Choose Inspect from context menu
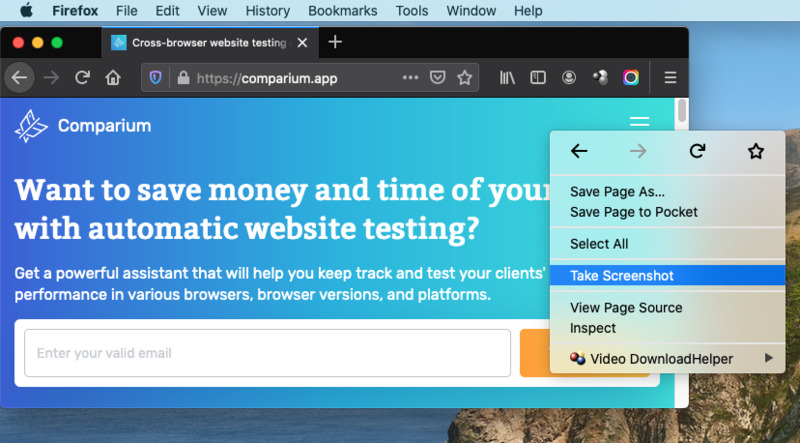 [667, 328]
